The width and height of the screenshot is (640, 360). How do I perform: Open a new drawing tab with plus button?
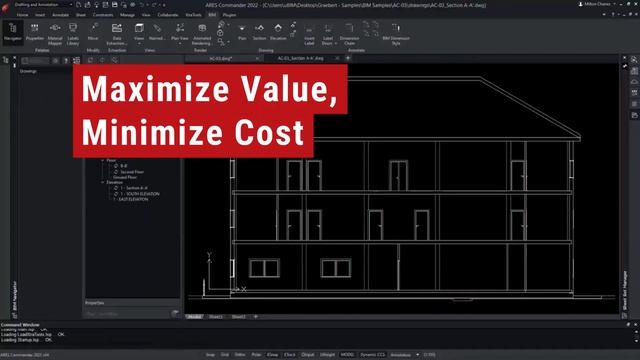(x=348, y=58)
